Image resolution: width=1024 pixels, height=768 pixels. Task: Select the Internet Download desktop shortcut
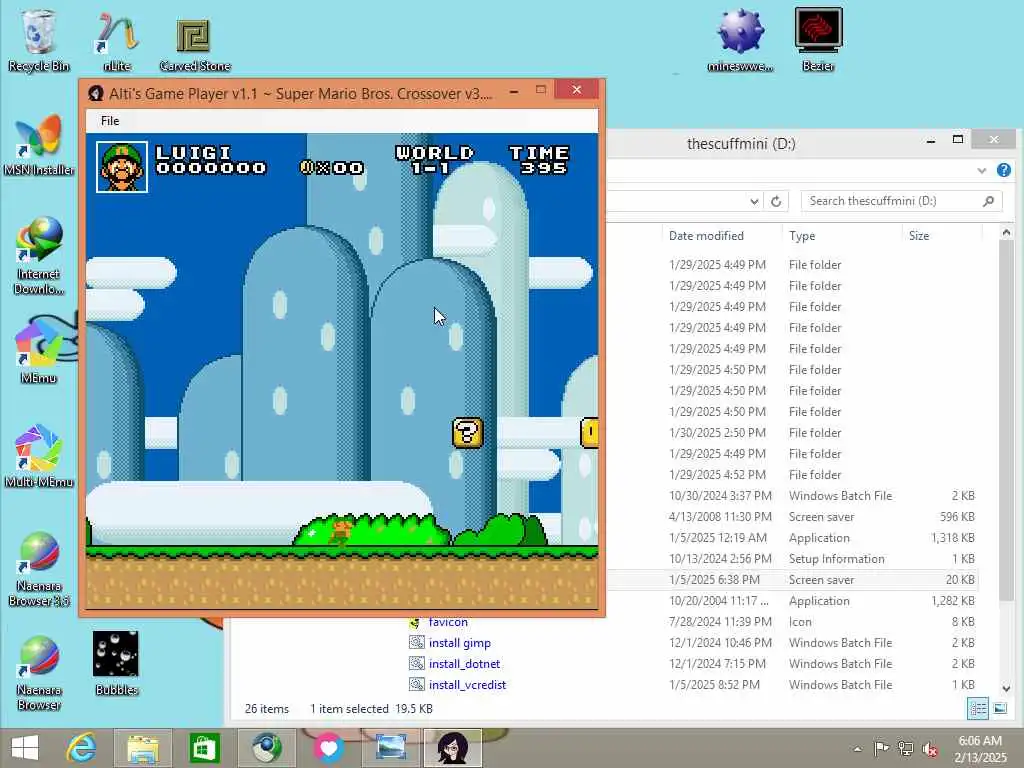pyautogui.click(x=39, y=256)
